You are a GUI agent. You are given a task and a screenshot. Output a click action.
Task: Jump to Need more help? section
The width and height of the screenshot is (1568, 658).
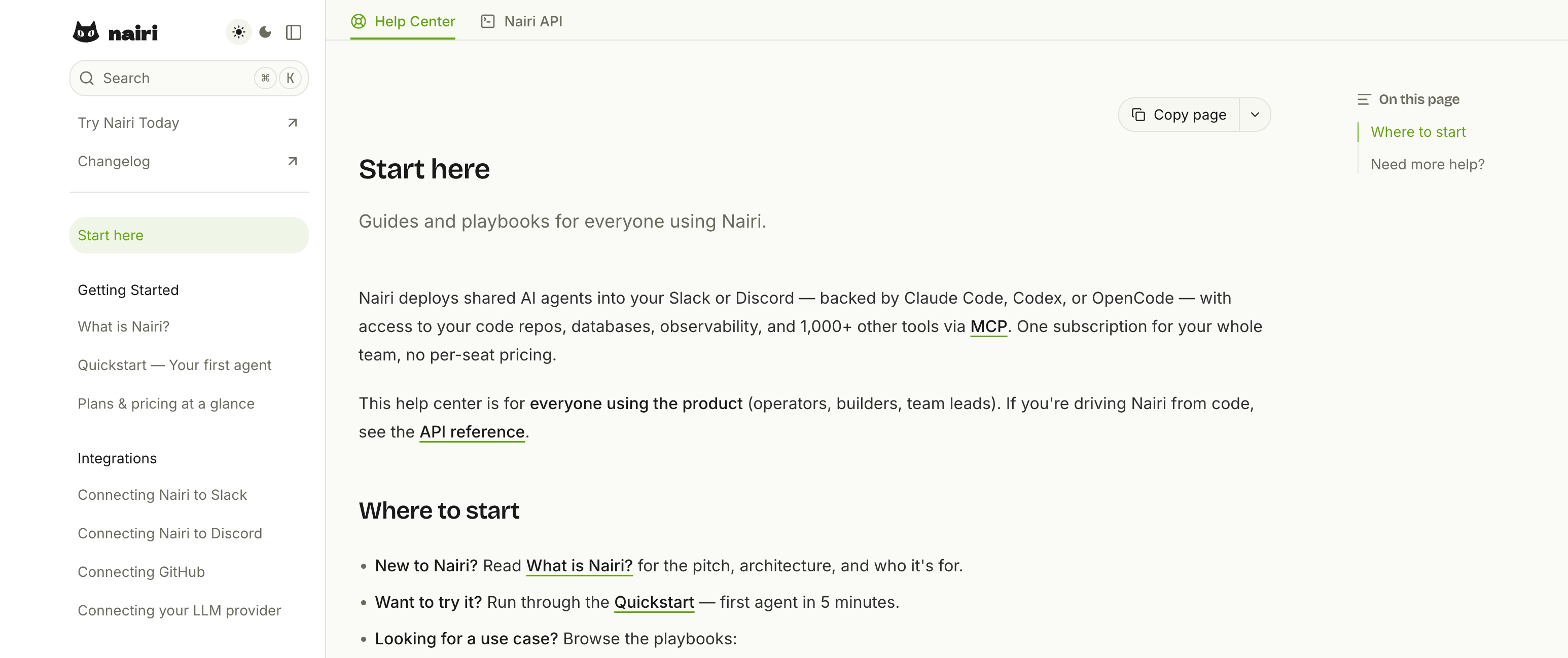1428,164
